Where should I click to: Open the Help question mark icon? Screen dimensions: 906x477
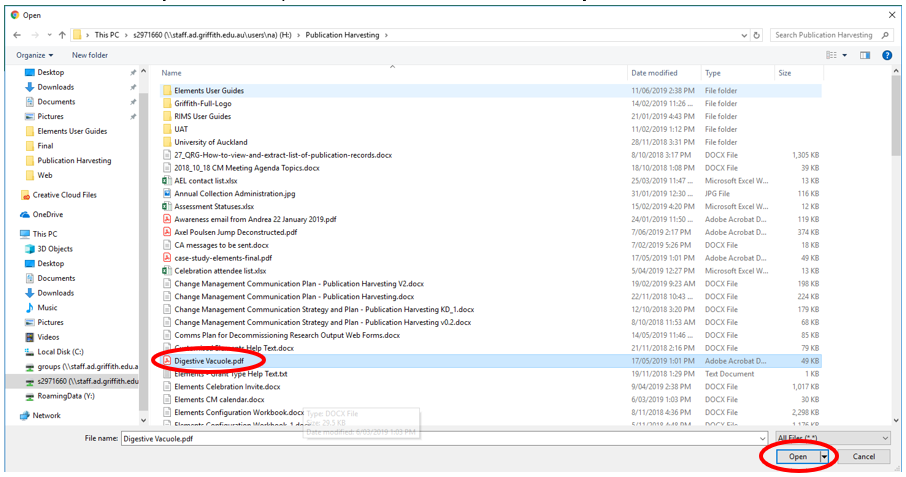pyautogui.click(x=886, y=55)
